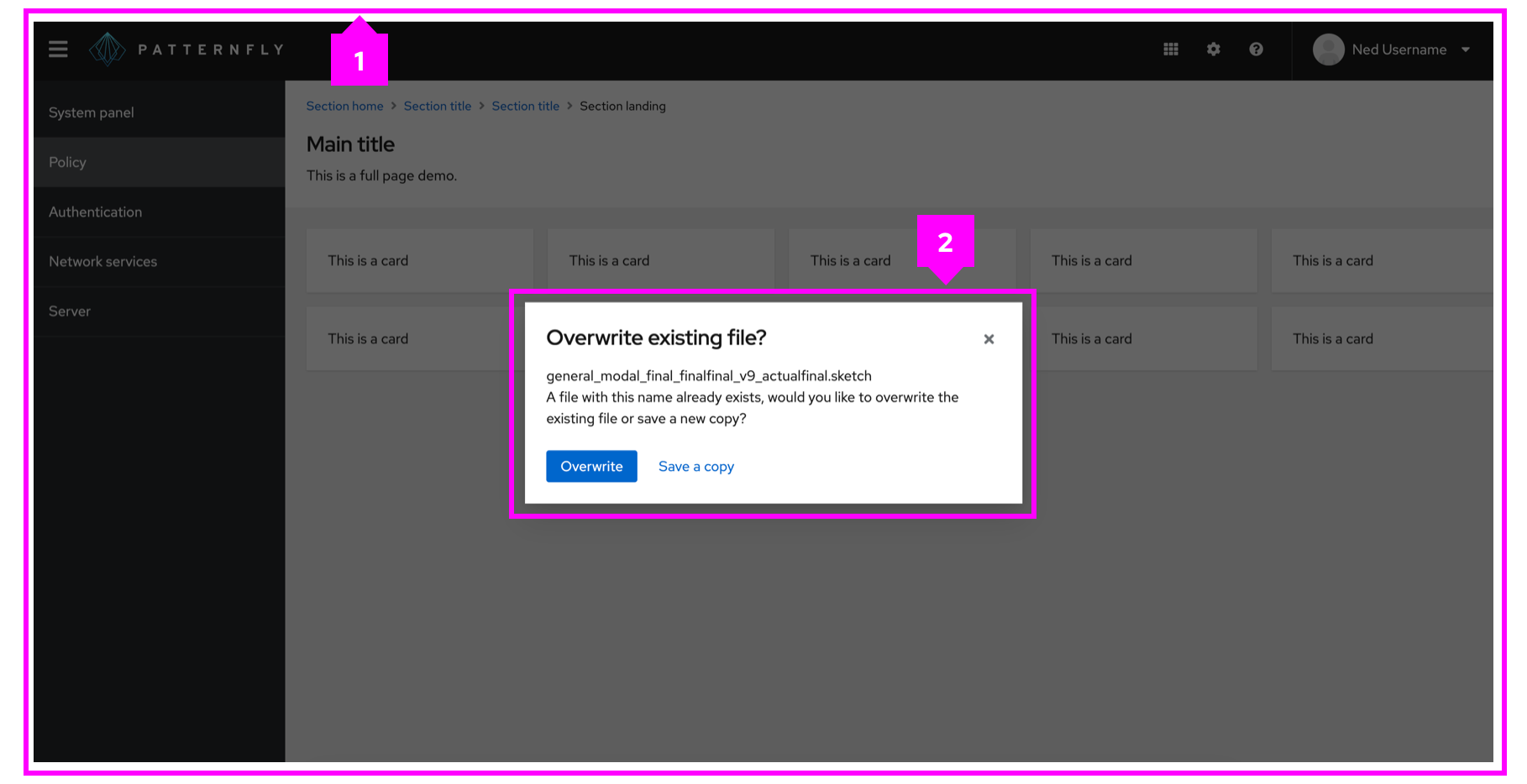Open the help question mark icon
The height and width of the screenshot is (784, 1527).
coord(1256,49)
